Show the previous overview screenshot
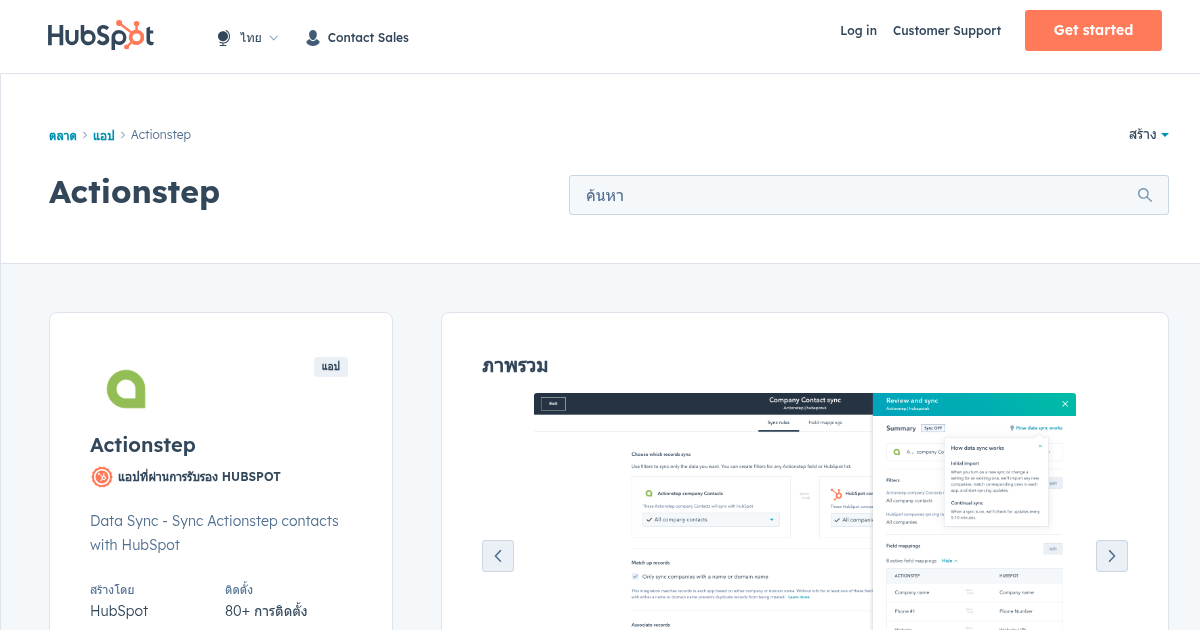Image resolution: width=1200 pixels, height=630 pixels. (498, 556)
